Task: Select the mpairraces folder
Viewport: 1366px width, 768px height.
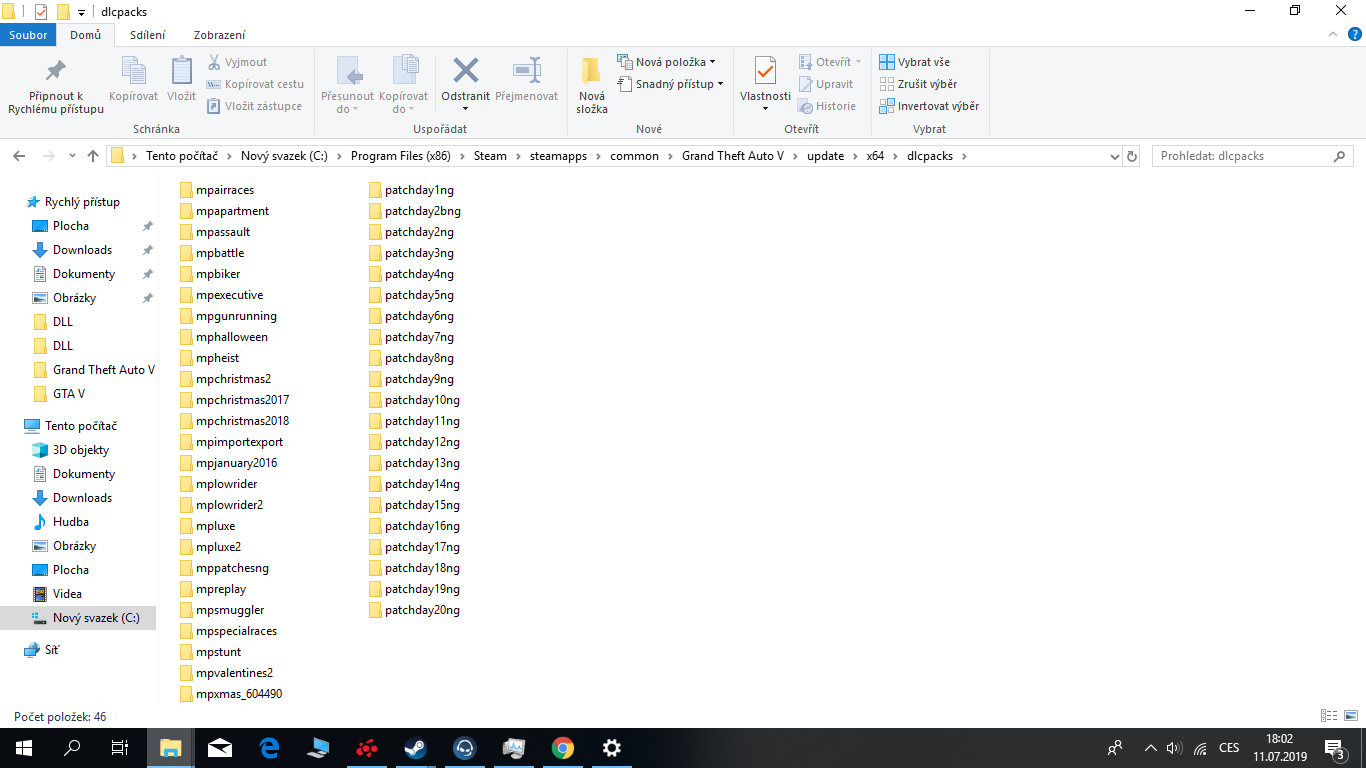Action: coord(218,190)
